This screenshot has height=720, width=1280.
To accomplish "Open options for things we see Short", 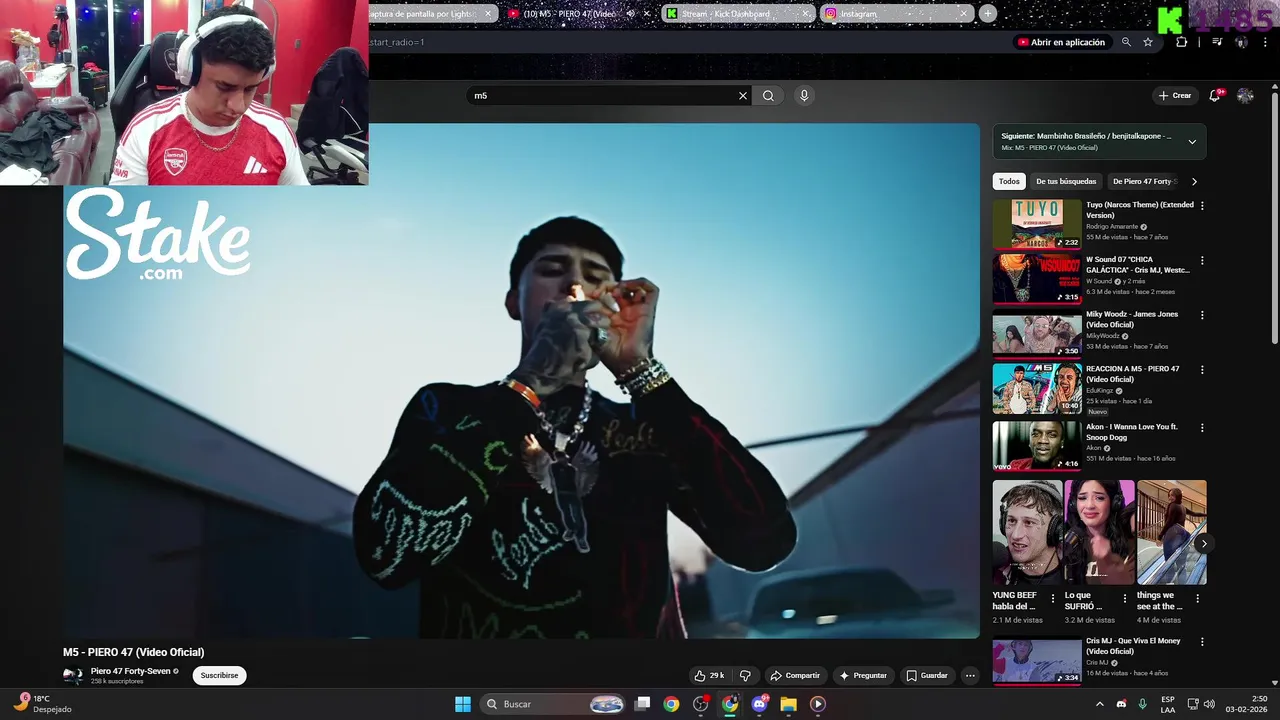I will [1197, 598].
